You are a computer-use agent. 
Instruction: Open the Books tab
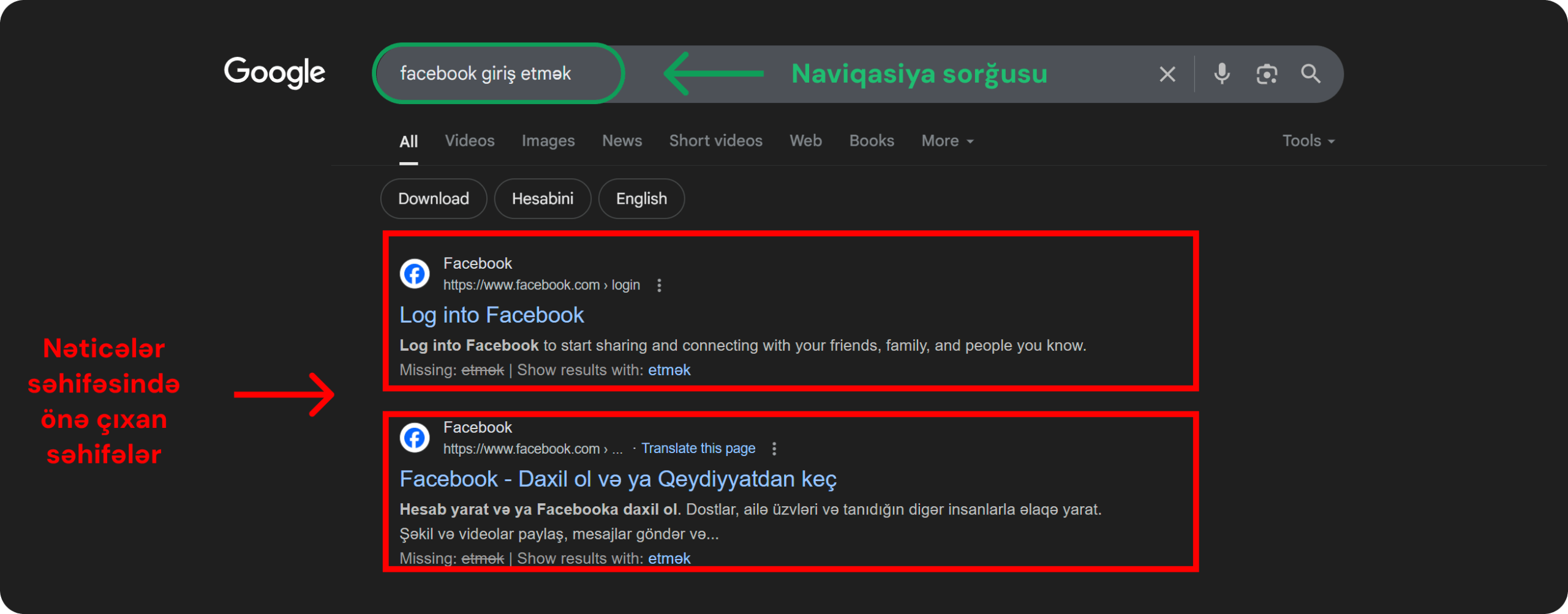[x=872, y=141]
